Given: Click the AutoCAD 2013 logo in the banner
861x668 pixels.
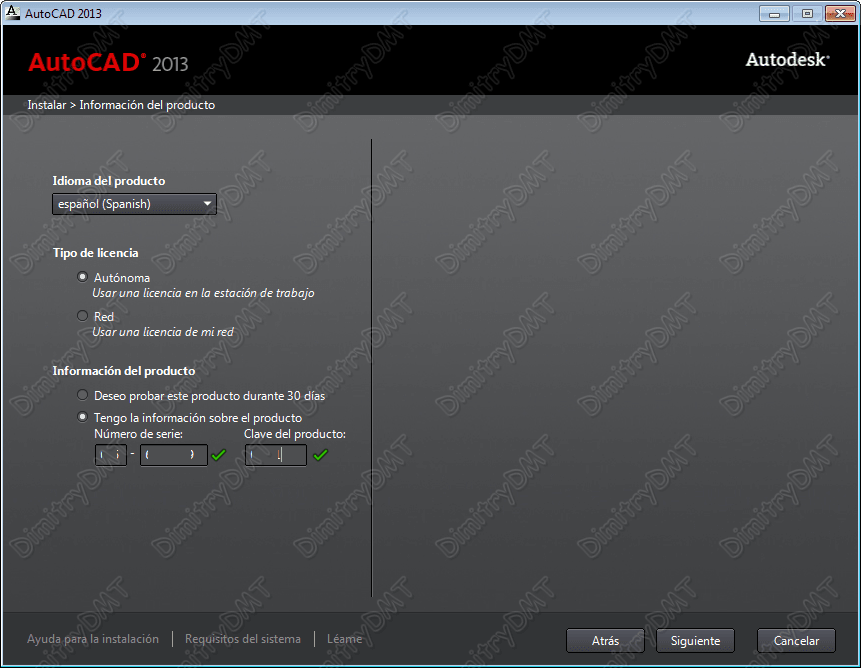Looking at the screenshot, I should [x=108, y=63].
